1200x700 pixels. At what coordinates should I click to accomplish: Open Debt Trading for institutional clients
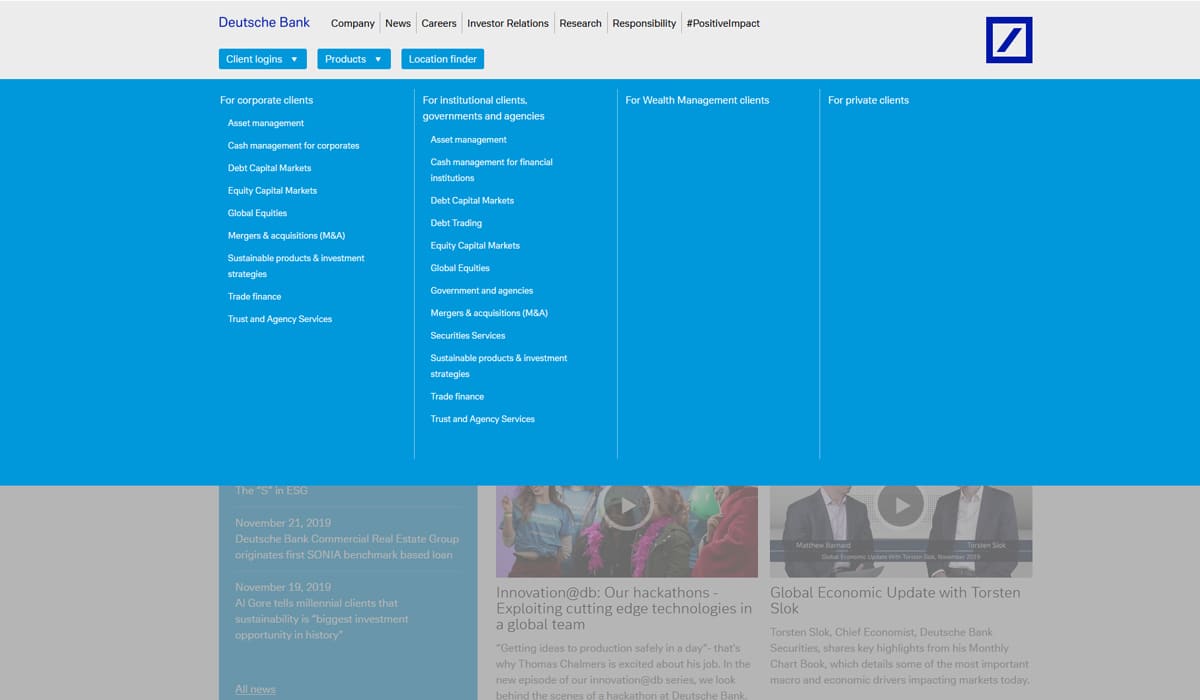click(456, 223)
